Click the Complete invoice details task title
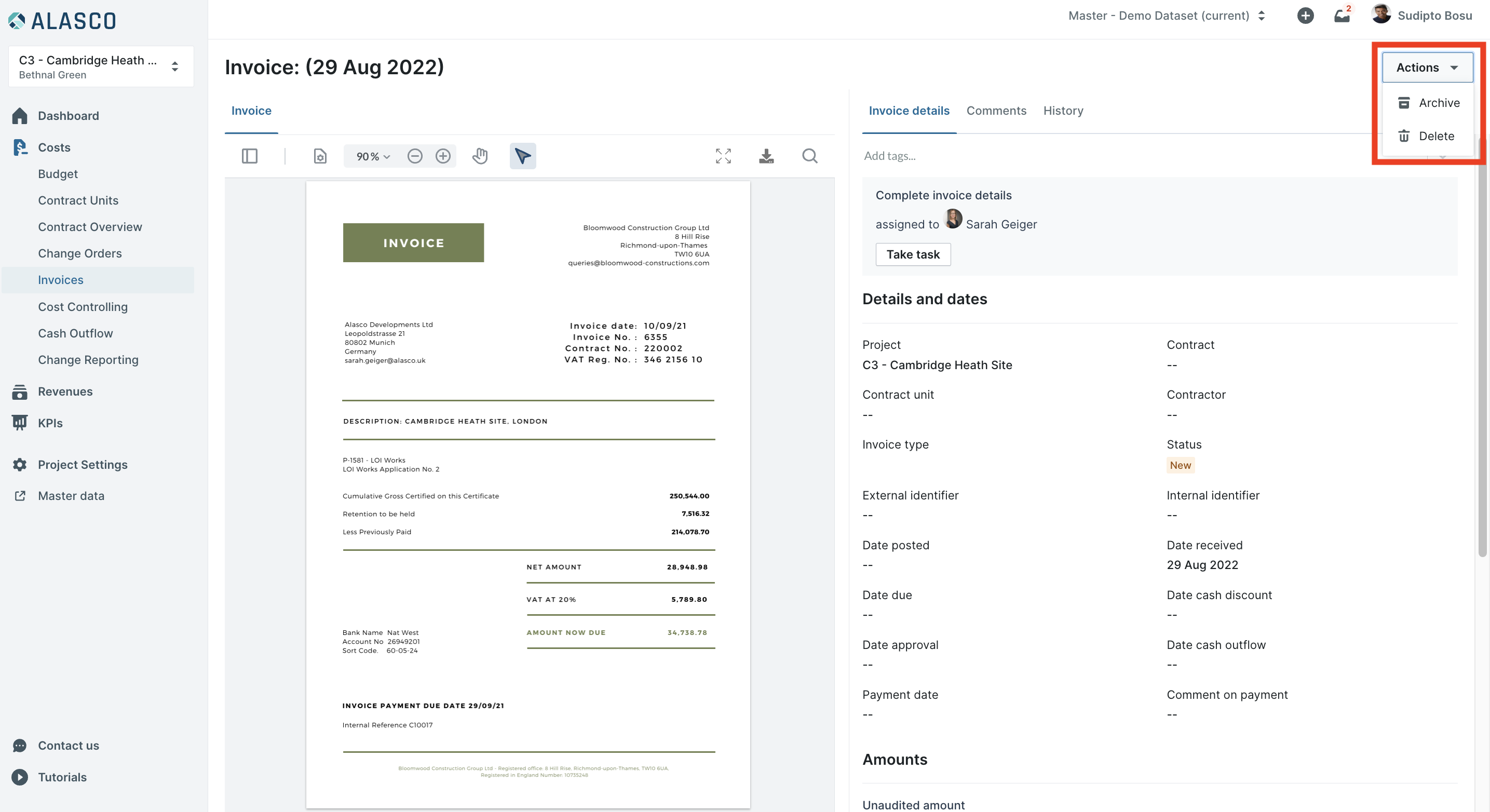The width and height of the screenshot is (1490, 812). point(943,196)
